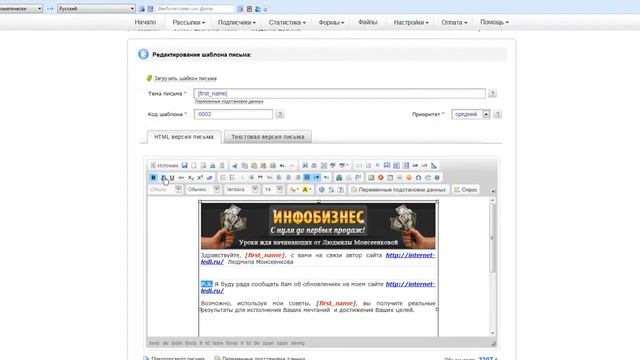Open the Styles dropdown in editor
Screen dimensions: 640x360
click(165, 189)
